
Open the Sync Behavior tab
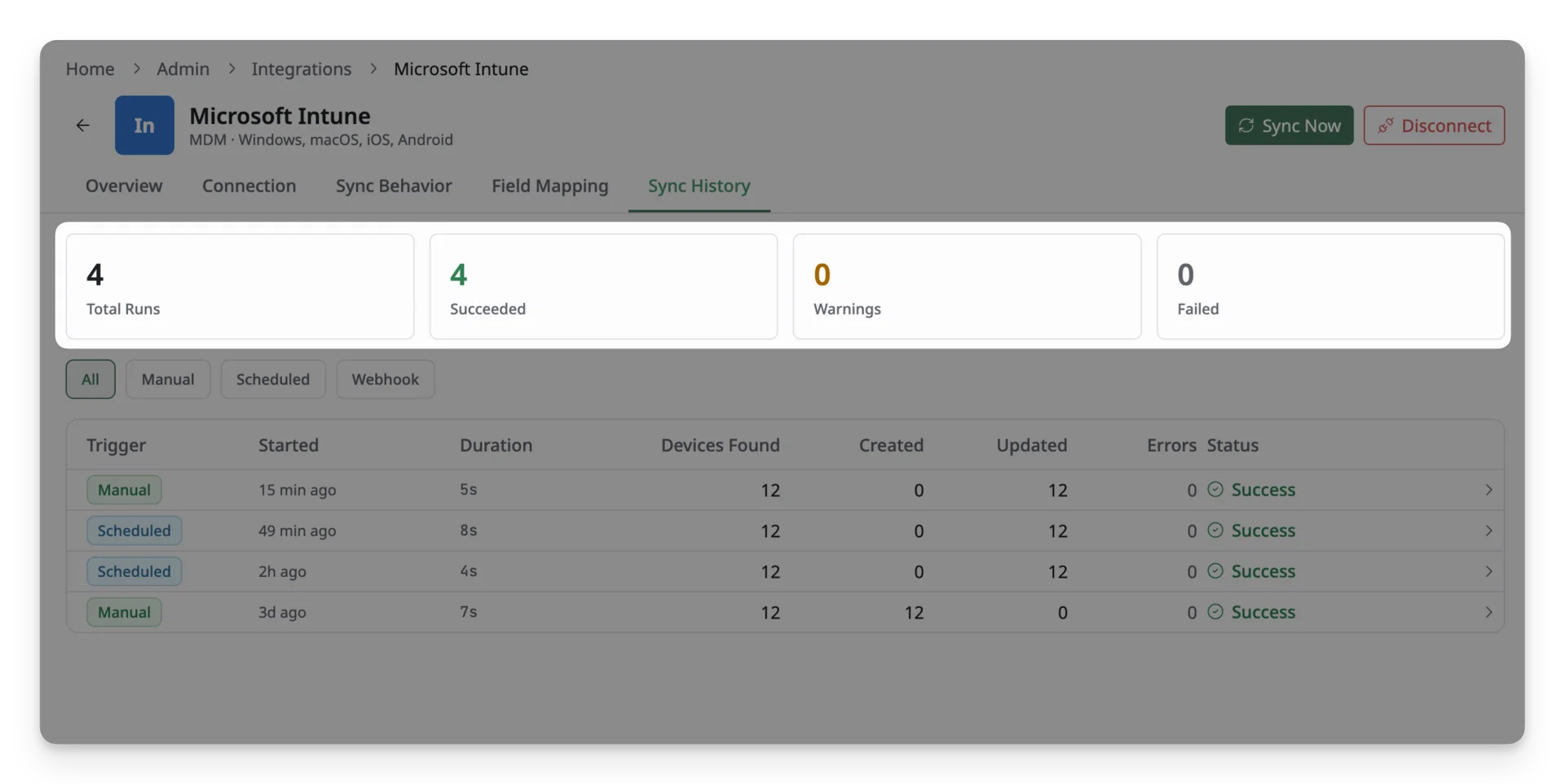tap(394, 186)
